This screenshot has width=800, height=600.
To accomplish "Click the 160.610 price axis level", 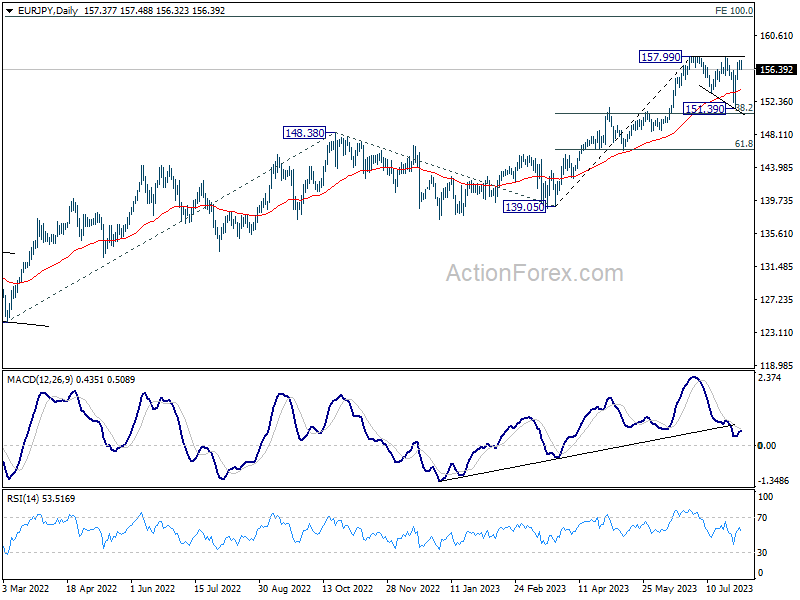I will pyautogui.click(x=777, y=36).
